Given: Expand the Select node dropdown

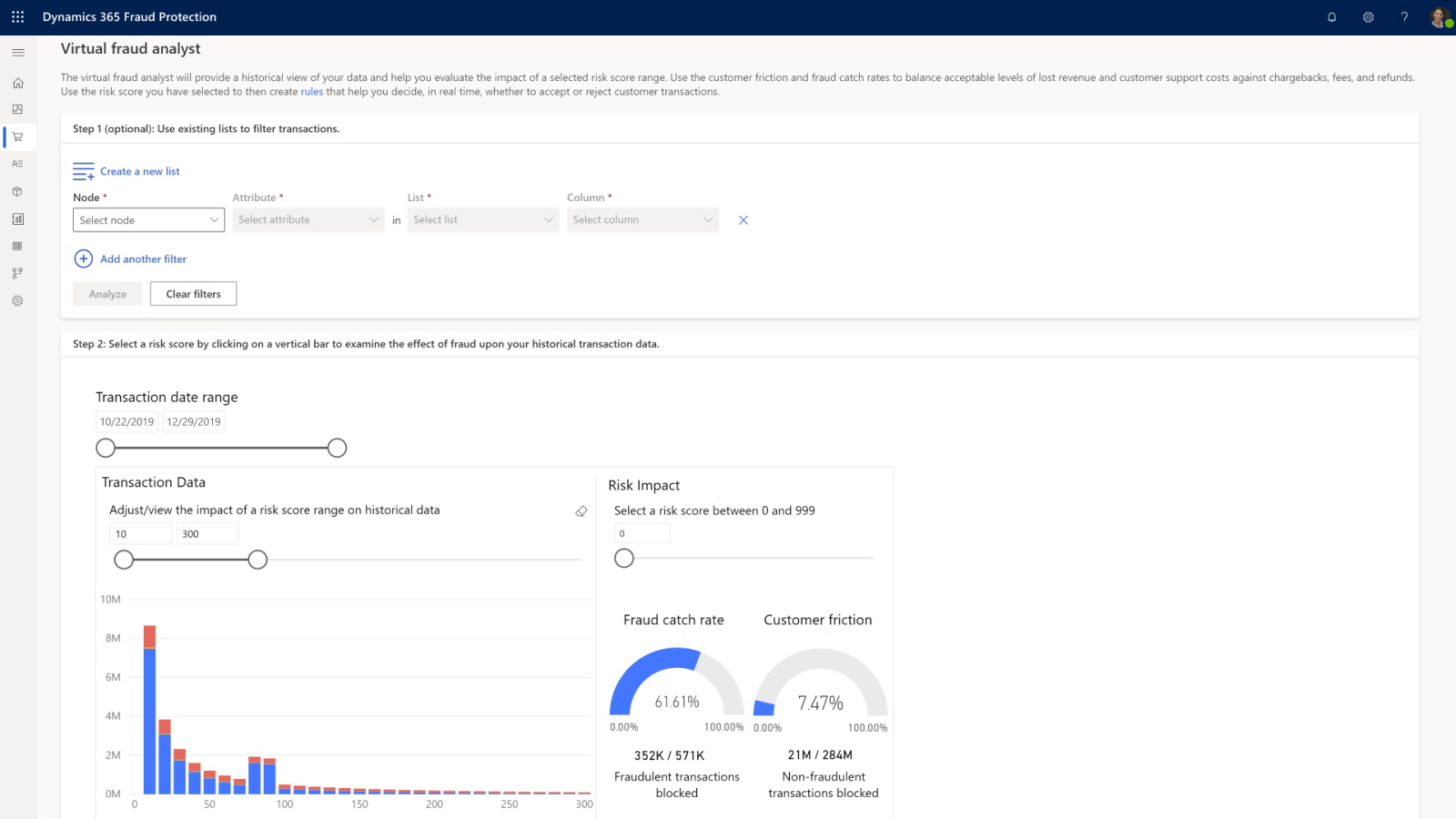Looking at the screenshot, I should pos(148,220).
